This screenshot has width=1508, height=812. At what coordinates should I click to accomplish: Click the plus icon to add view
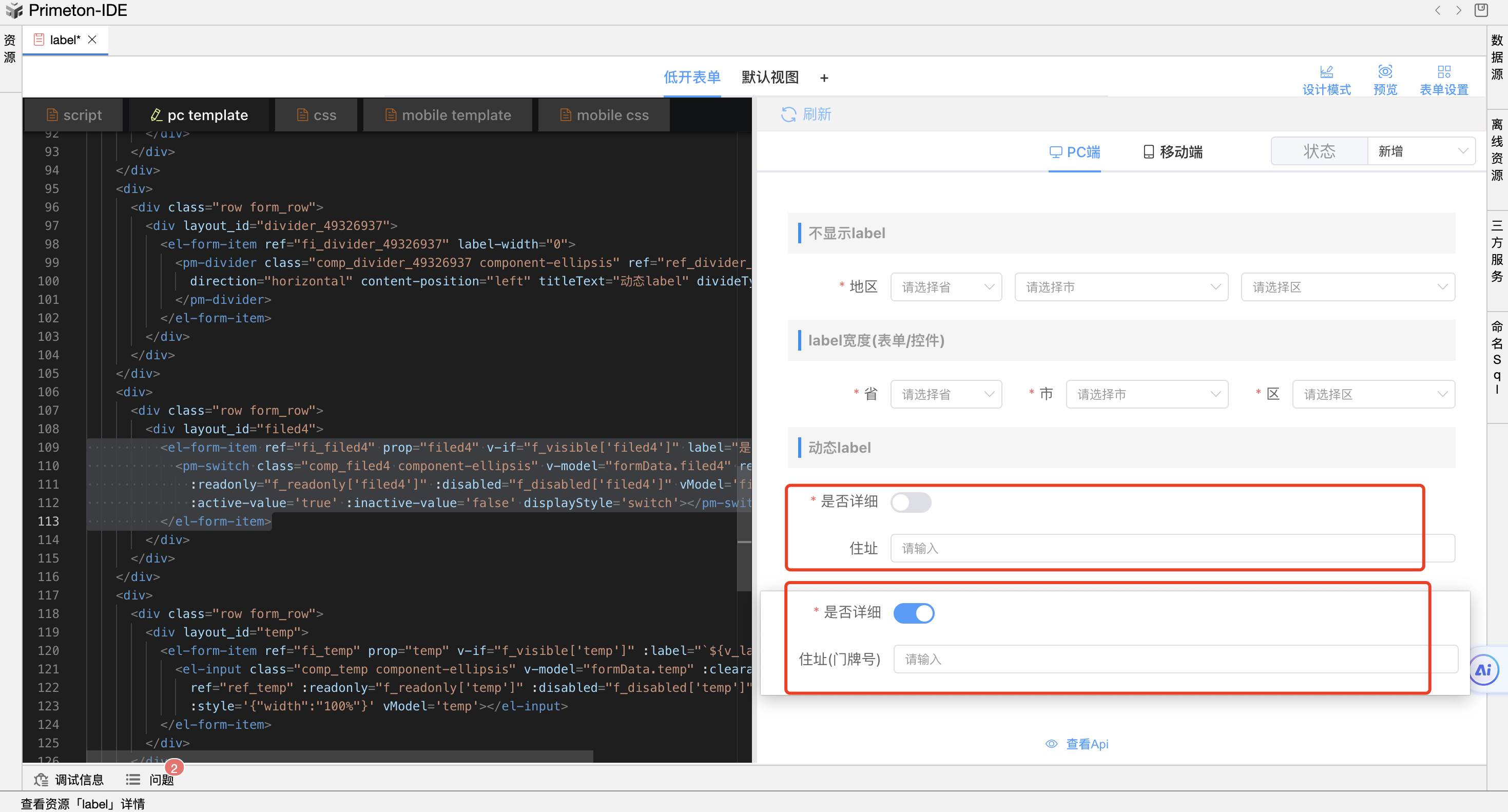[824, 78]
